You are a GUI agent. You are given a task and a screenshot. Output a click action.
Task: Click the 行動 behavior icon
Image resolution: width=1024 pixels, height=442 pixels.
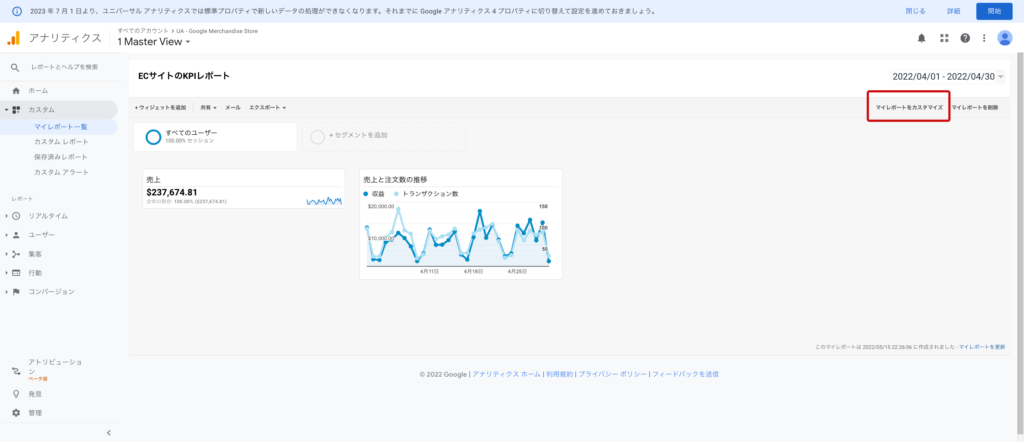pos(16,273)
